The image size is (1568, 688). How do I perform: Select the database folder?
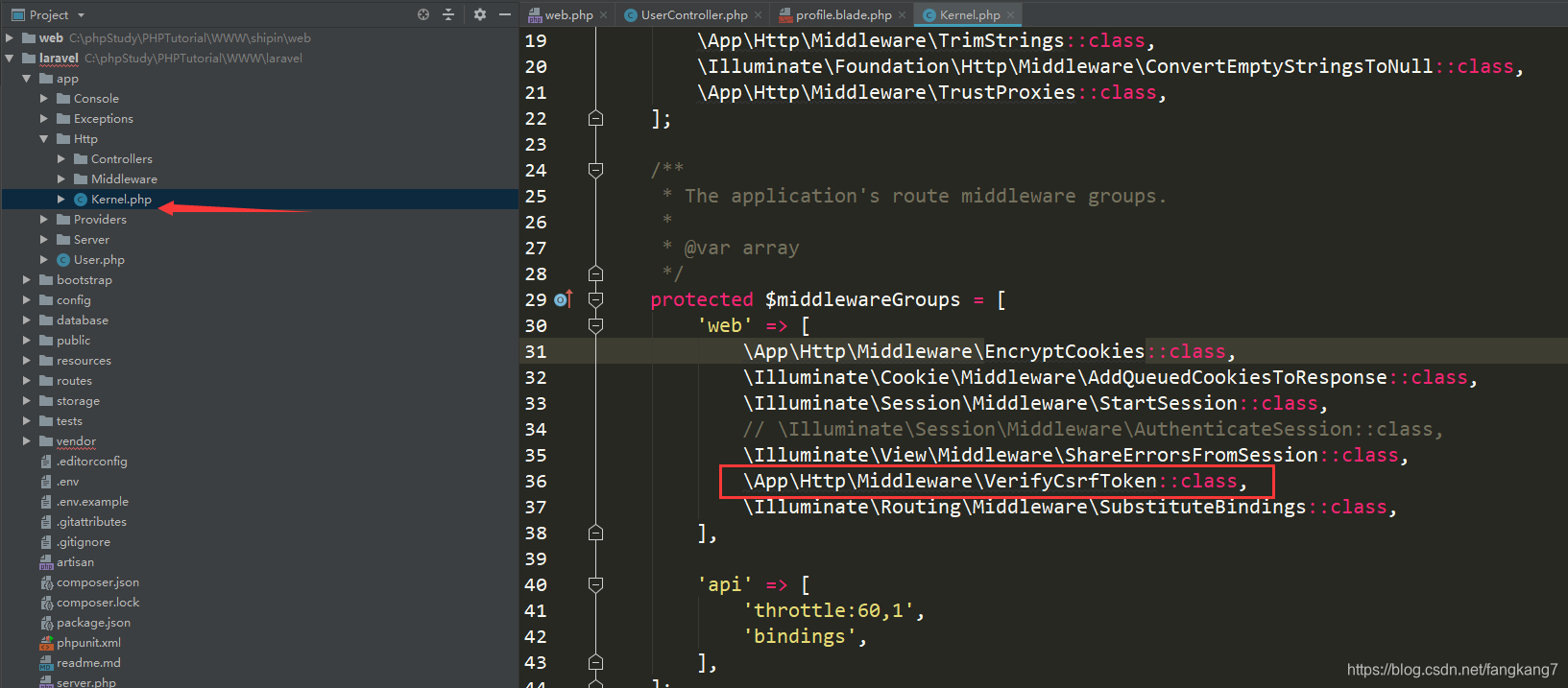pyautogui.click(x=82, y=320)
